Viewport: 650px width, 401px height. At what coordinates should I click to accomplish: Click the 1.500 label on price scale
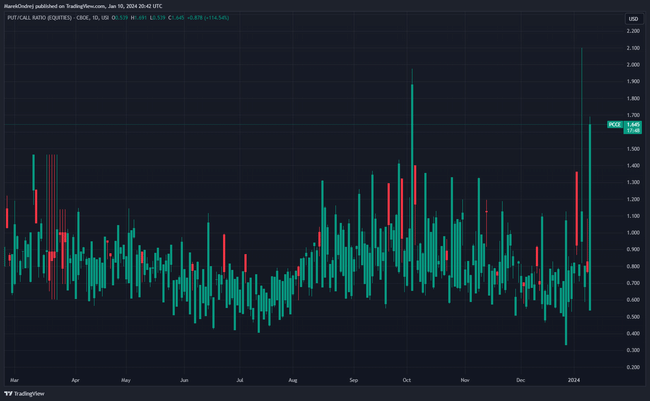(x=633, y=149)
